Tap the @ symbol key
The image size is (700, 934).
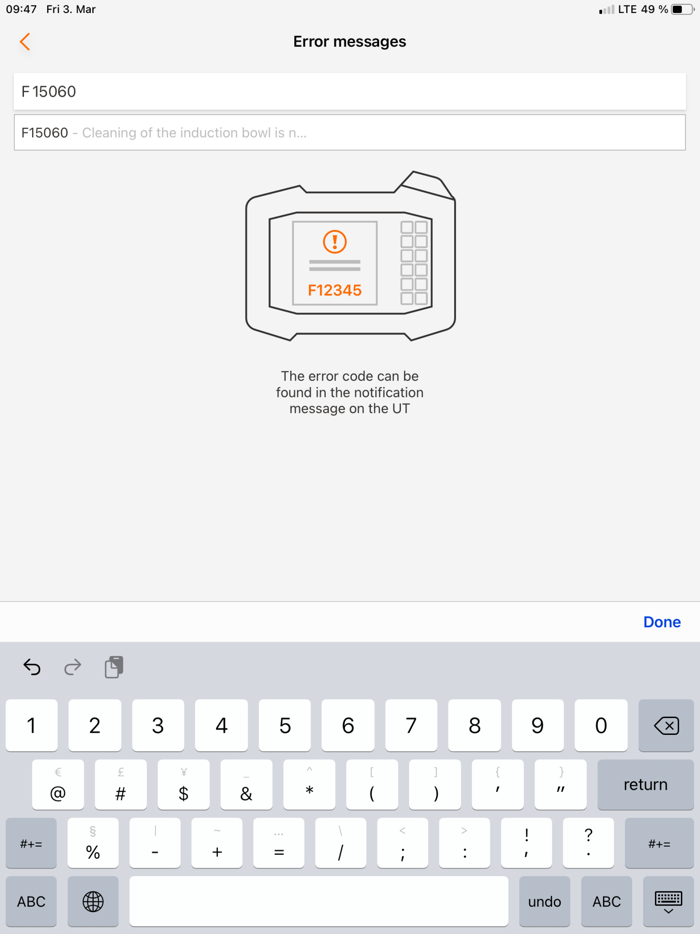(58, 784)
